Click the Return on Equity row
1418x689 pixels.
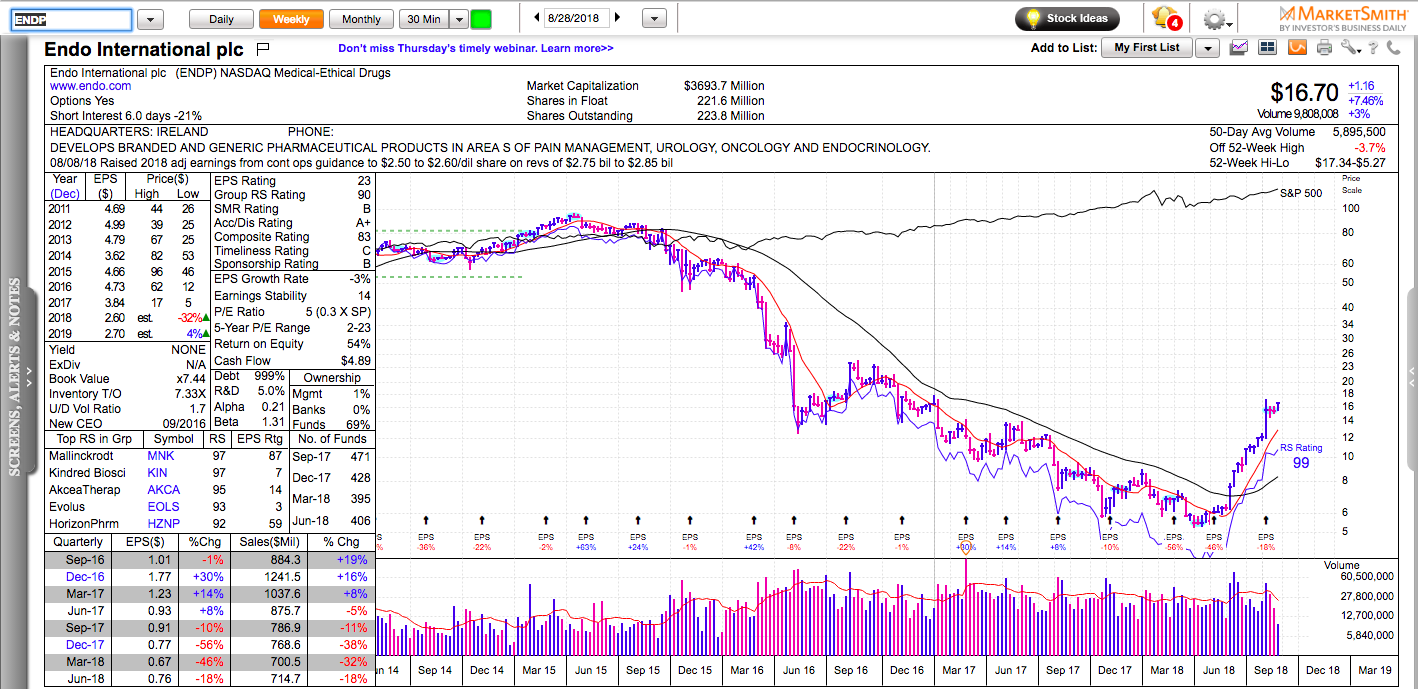[x=293, y=344]
